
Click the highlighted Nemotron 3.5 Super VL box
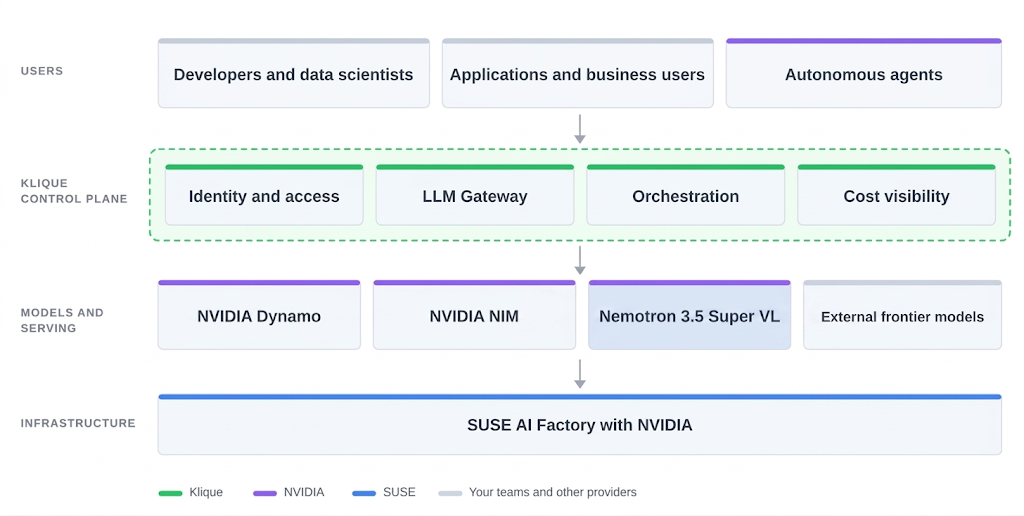point(690,315)
